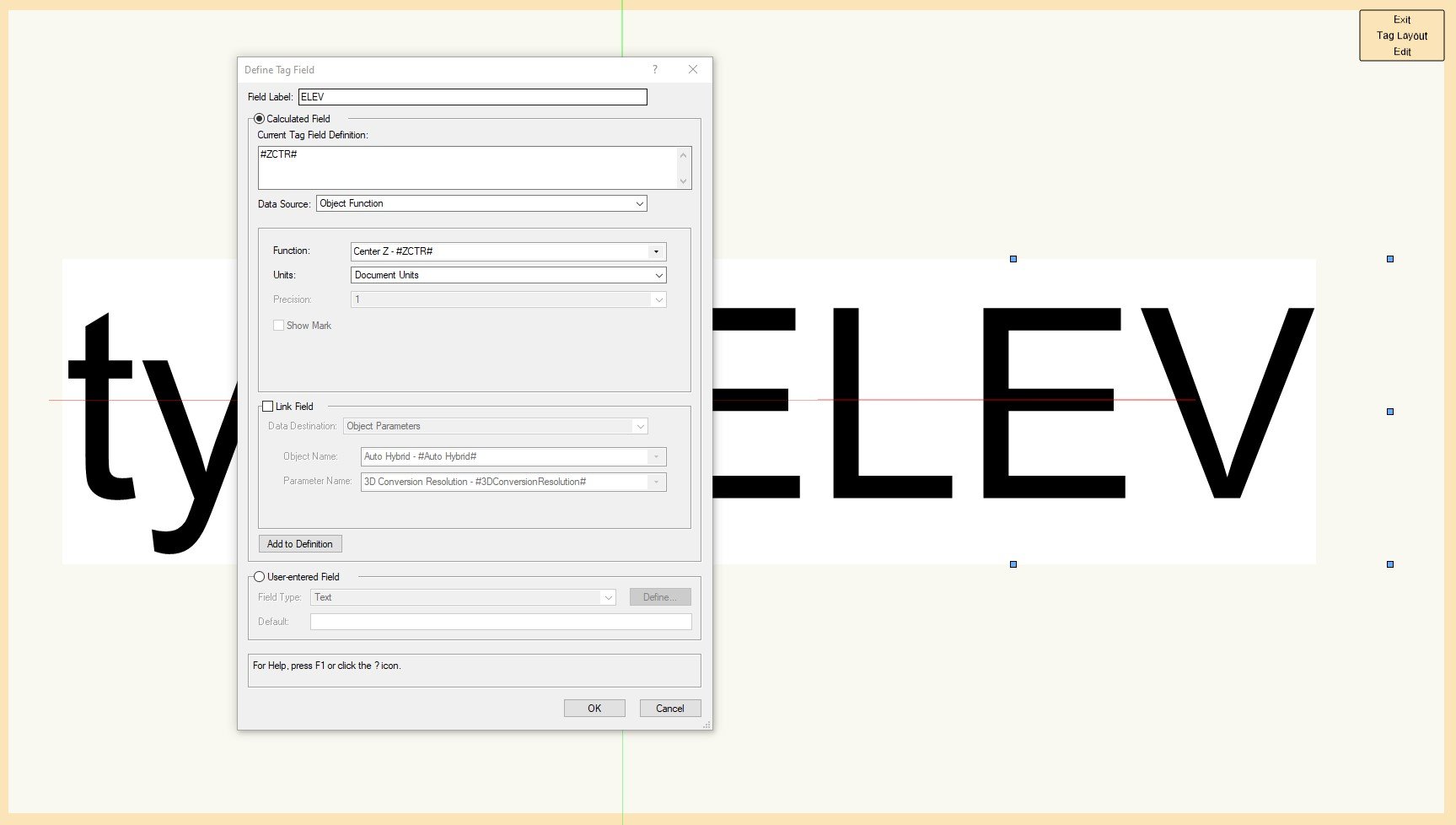
Task: Open the Field Type dropdown showing Text
Action: click(x=609, y=596)
